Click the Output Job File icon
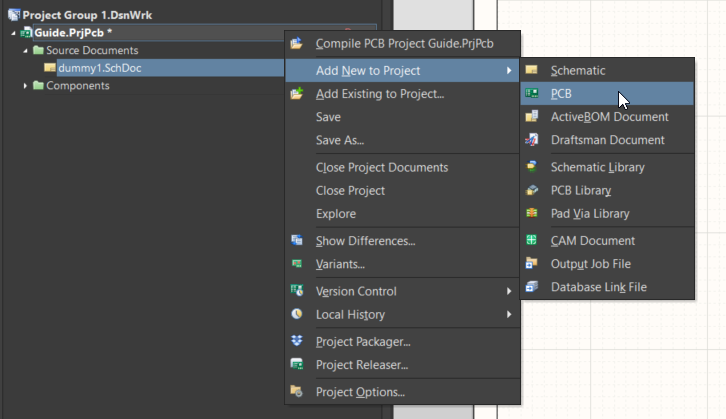This screenshot has width=726, height=419. pyautogui.click(x=532, y=264)
